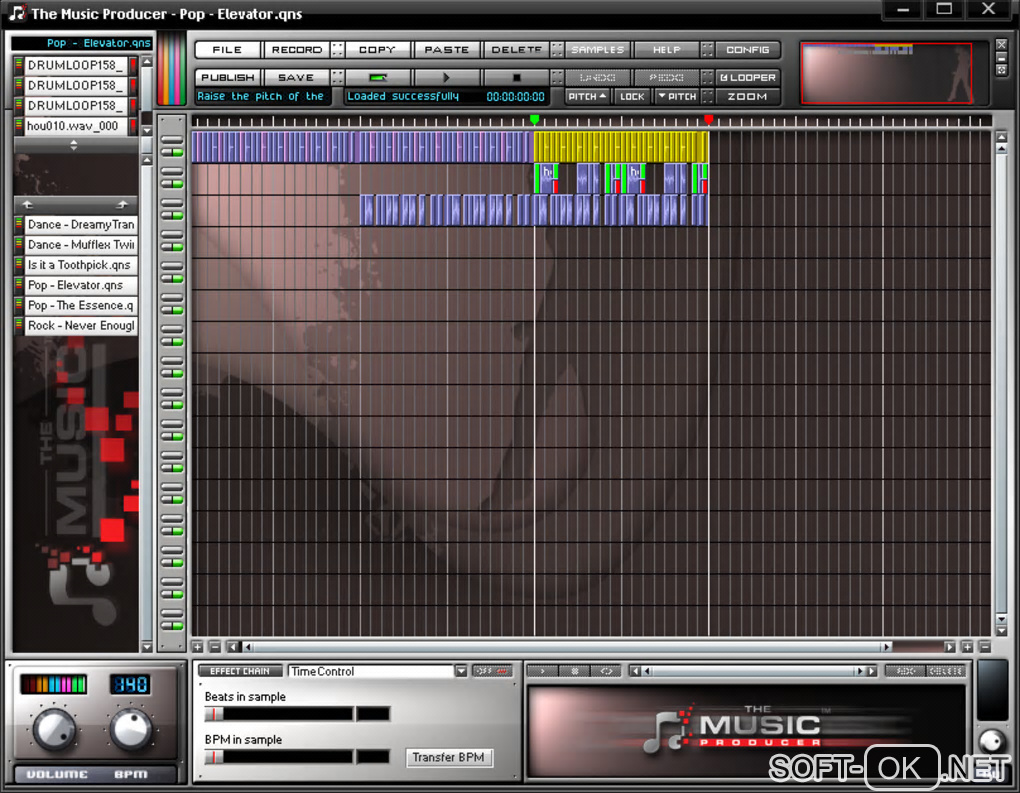Click the horizontal timeline scrollbar
The image size is (1020, 793).
click(566, 647)
